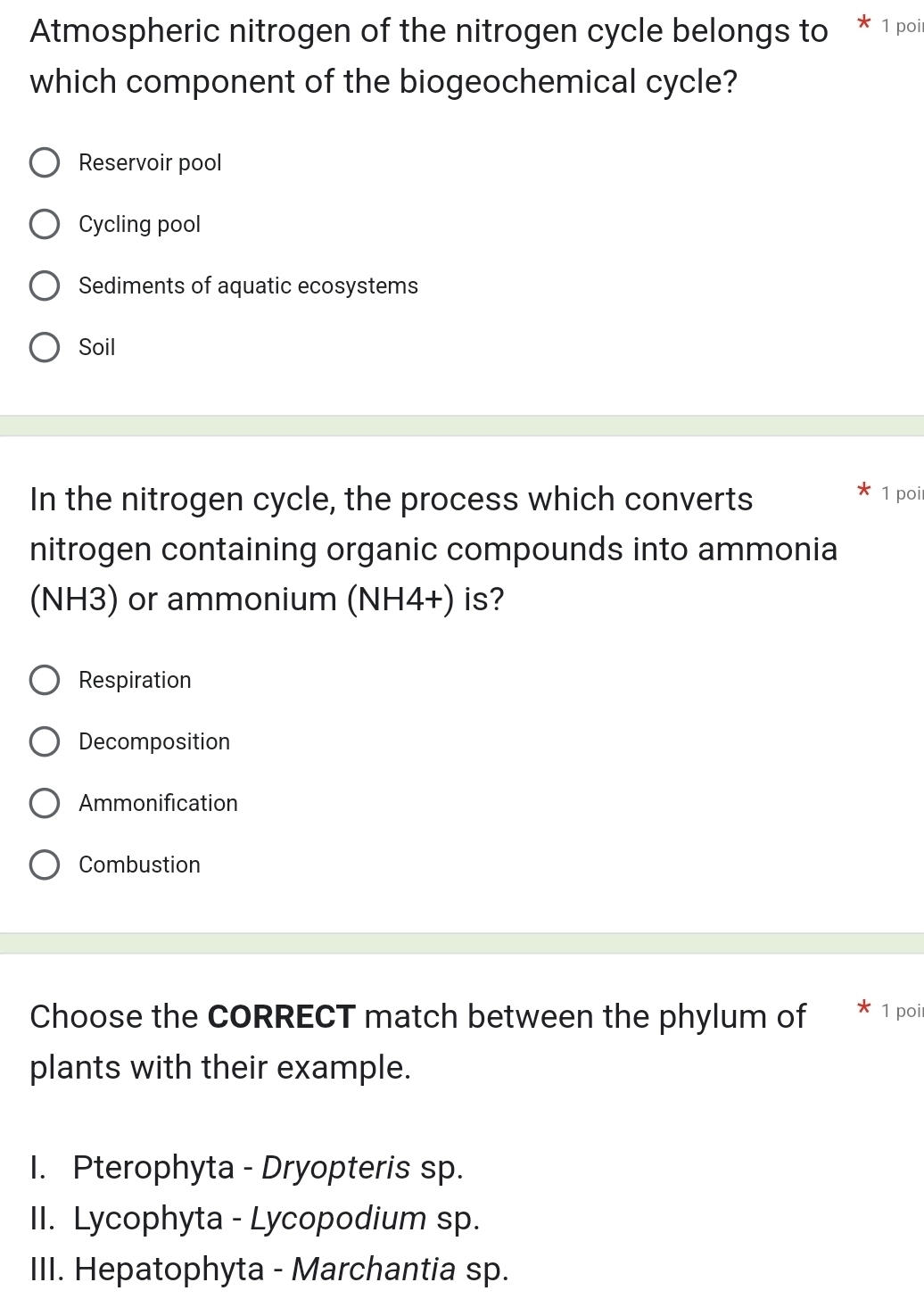Click the Choose the CORRECT match heading
The image size is (924, 1299).
pos(419,1039)
